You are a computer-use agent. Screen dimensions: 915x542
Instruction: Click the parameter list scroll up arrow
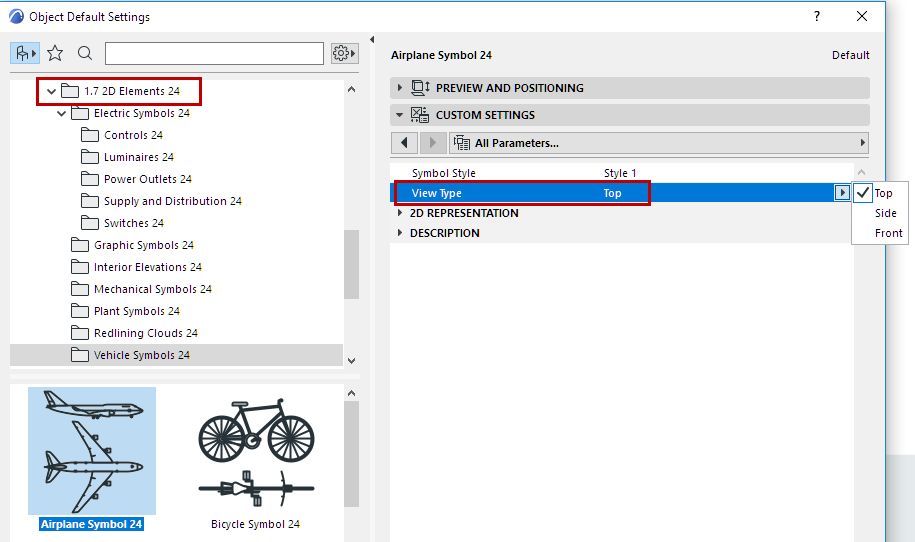click(861, 172)
